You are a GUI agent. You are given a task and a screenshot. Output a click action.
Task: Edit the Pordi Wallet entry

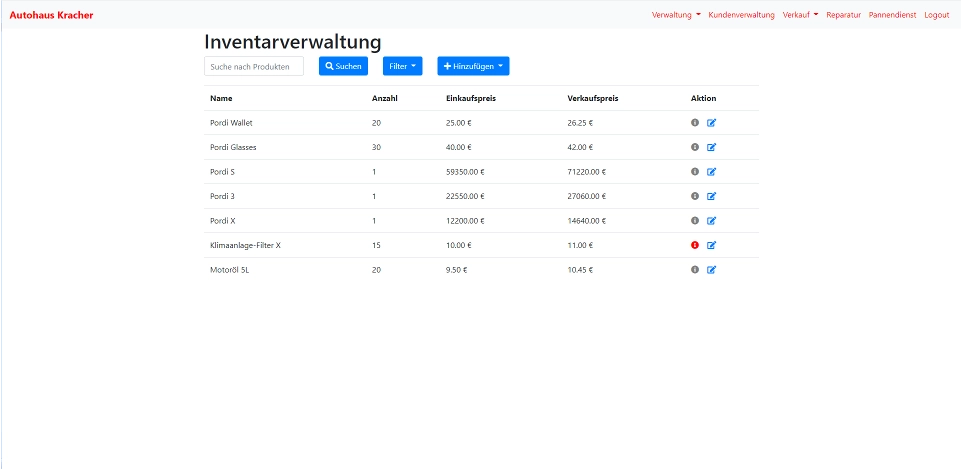[x=711, y=123]
